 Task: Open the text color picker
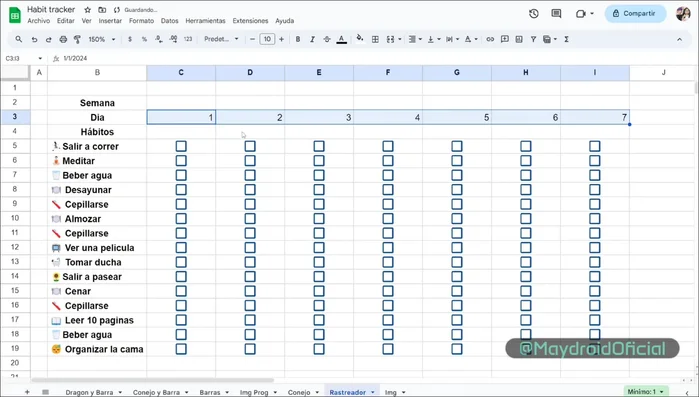coord(341,39)
